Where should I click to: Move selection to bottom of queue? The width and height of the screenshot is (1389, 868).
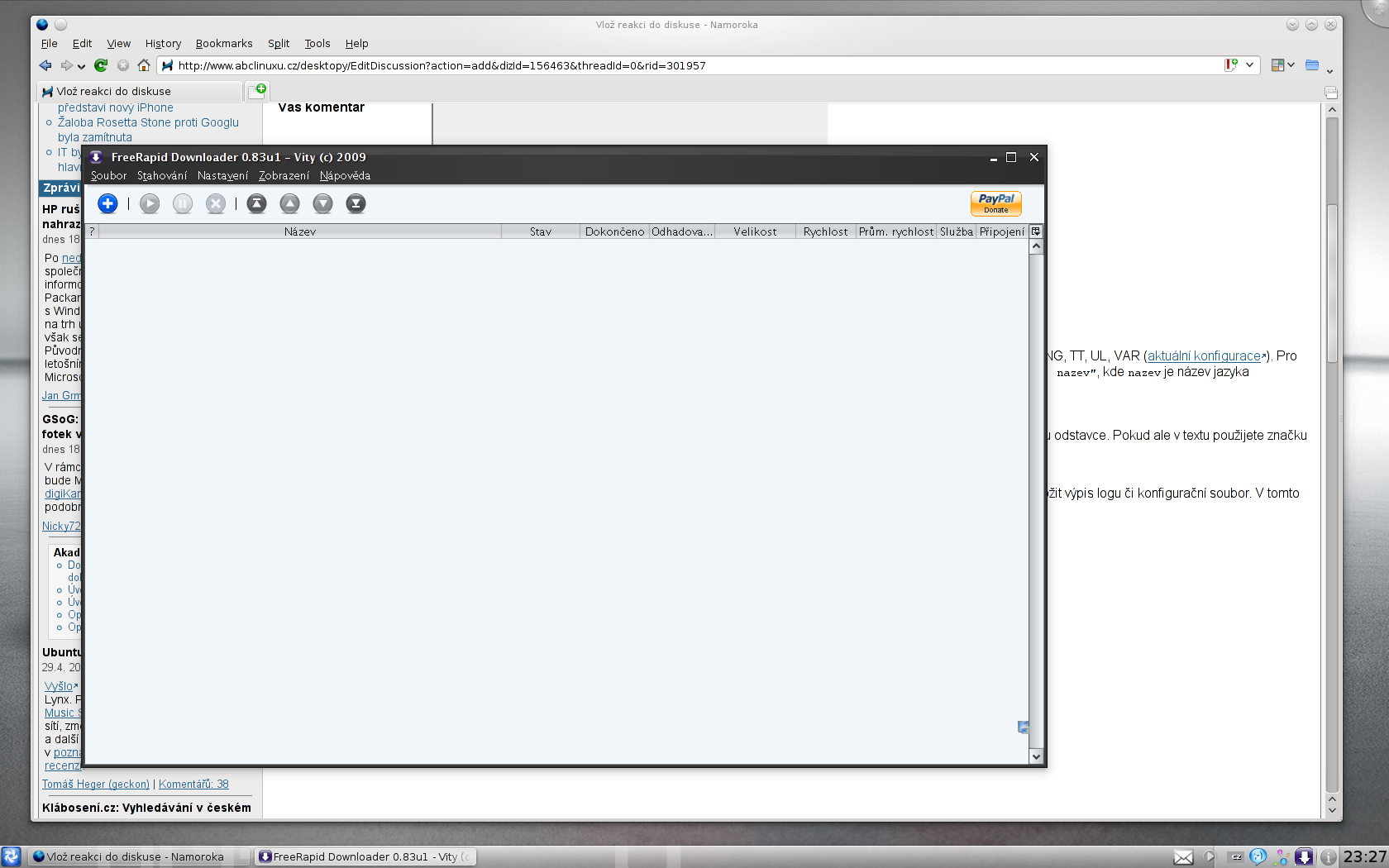pos(356,203)
